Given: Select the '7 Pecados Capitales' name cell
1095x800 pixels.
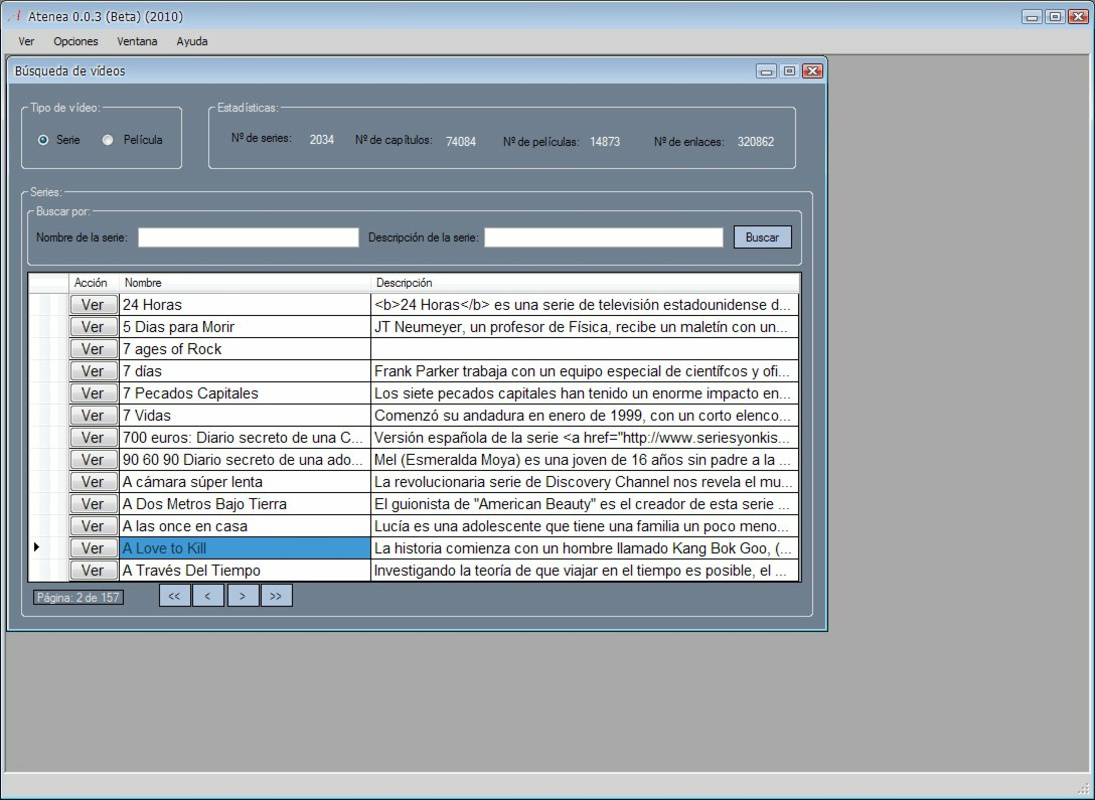Looking at the screenshot, I should 244,393.
